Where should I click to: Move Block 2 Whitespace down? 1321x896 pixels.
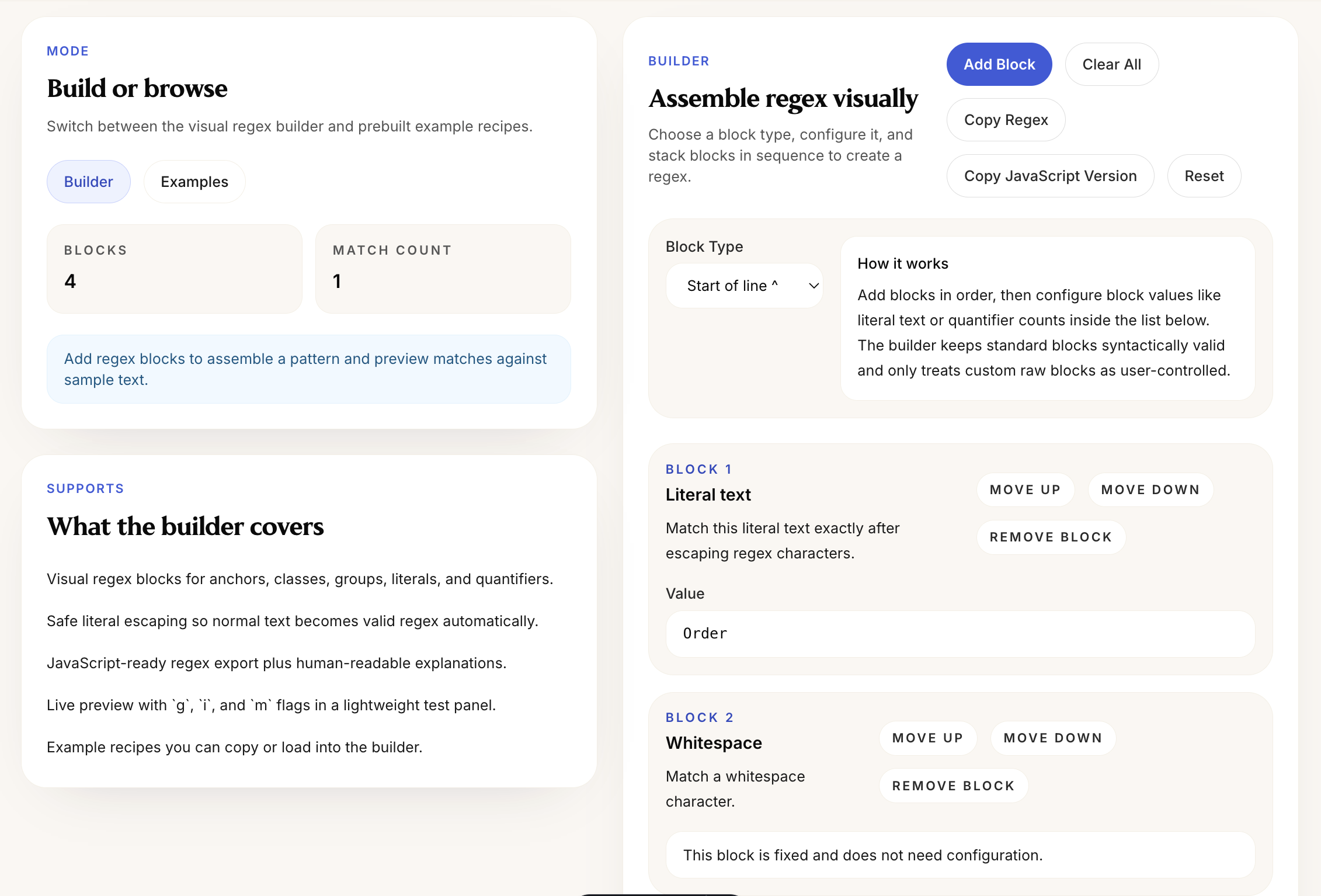point(1053,738)
